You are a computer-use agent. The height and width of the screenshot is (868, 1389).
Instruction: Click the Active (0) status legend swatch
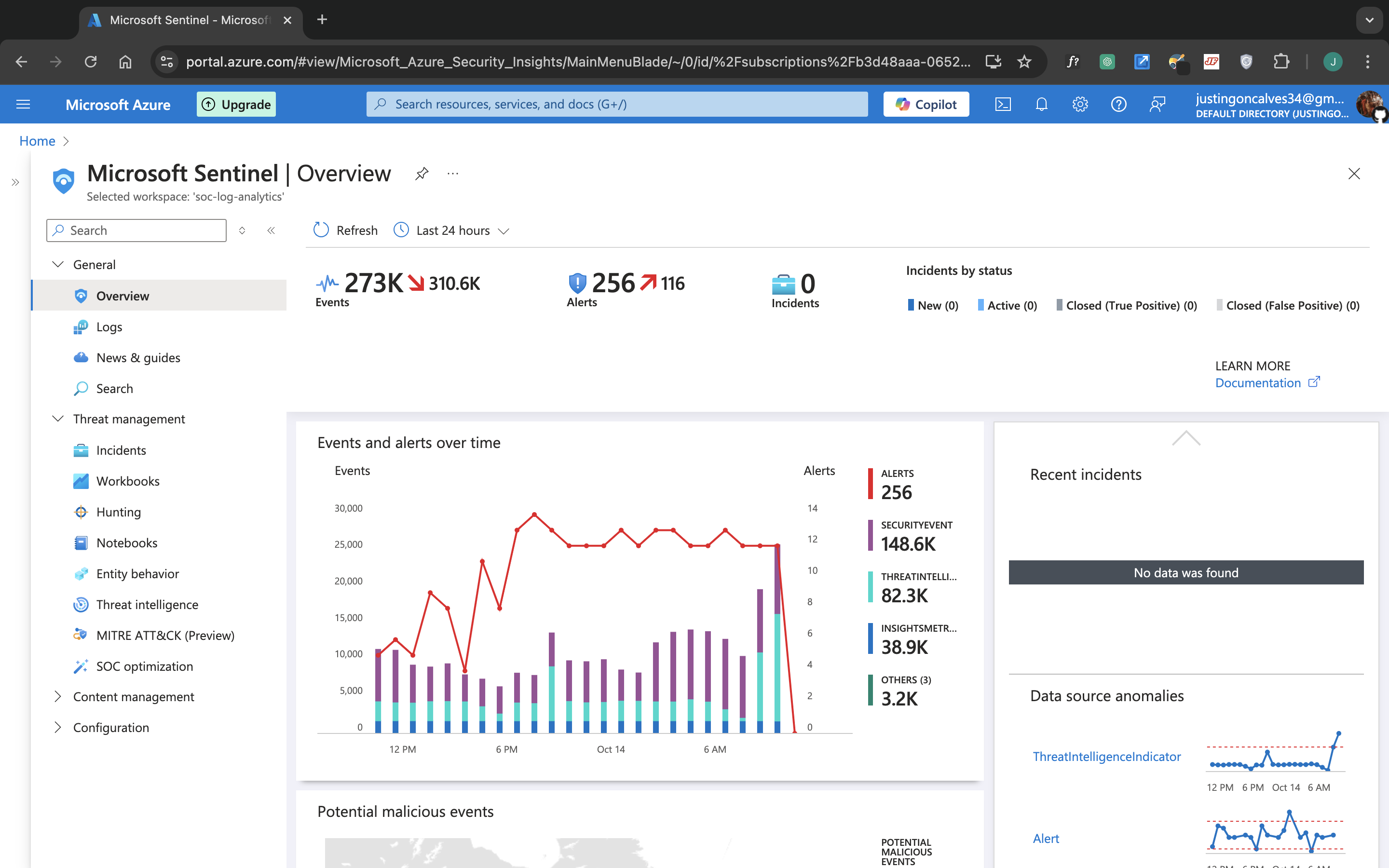(981, 305)
